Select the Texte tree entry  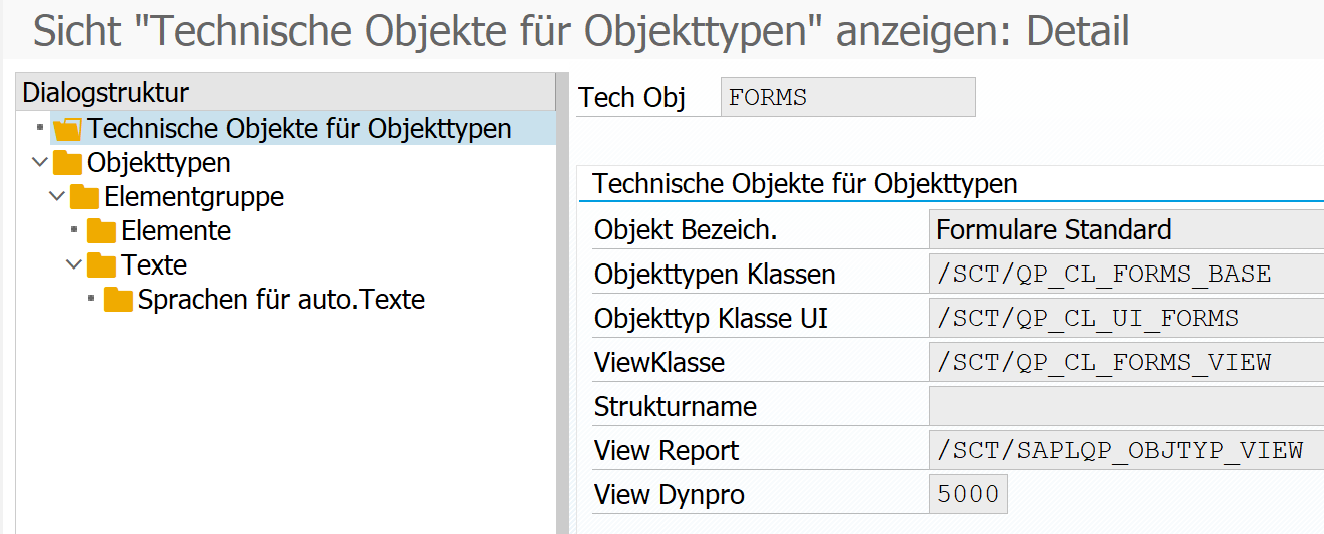click(154, 265)
